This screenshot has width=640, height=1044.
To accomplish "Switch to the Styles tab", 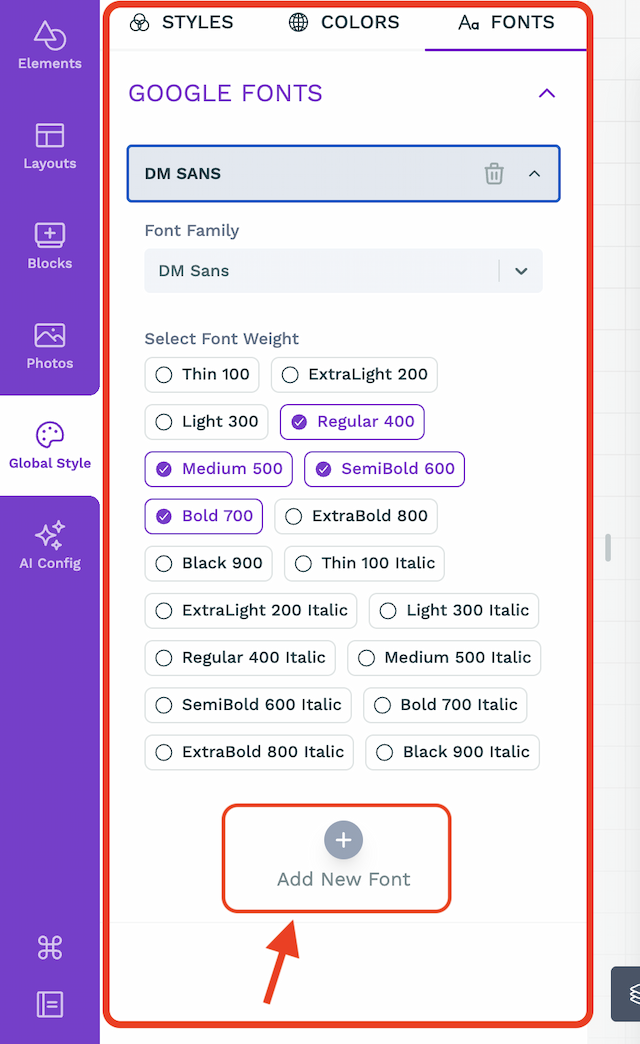I will pyautogui.click(x=182, y=23).
